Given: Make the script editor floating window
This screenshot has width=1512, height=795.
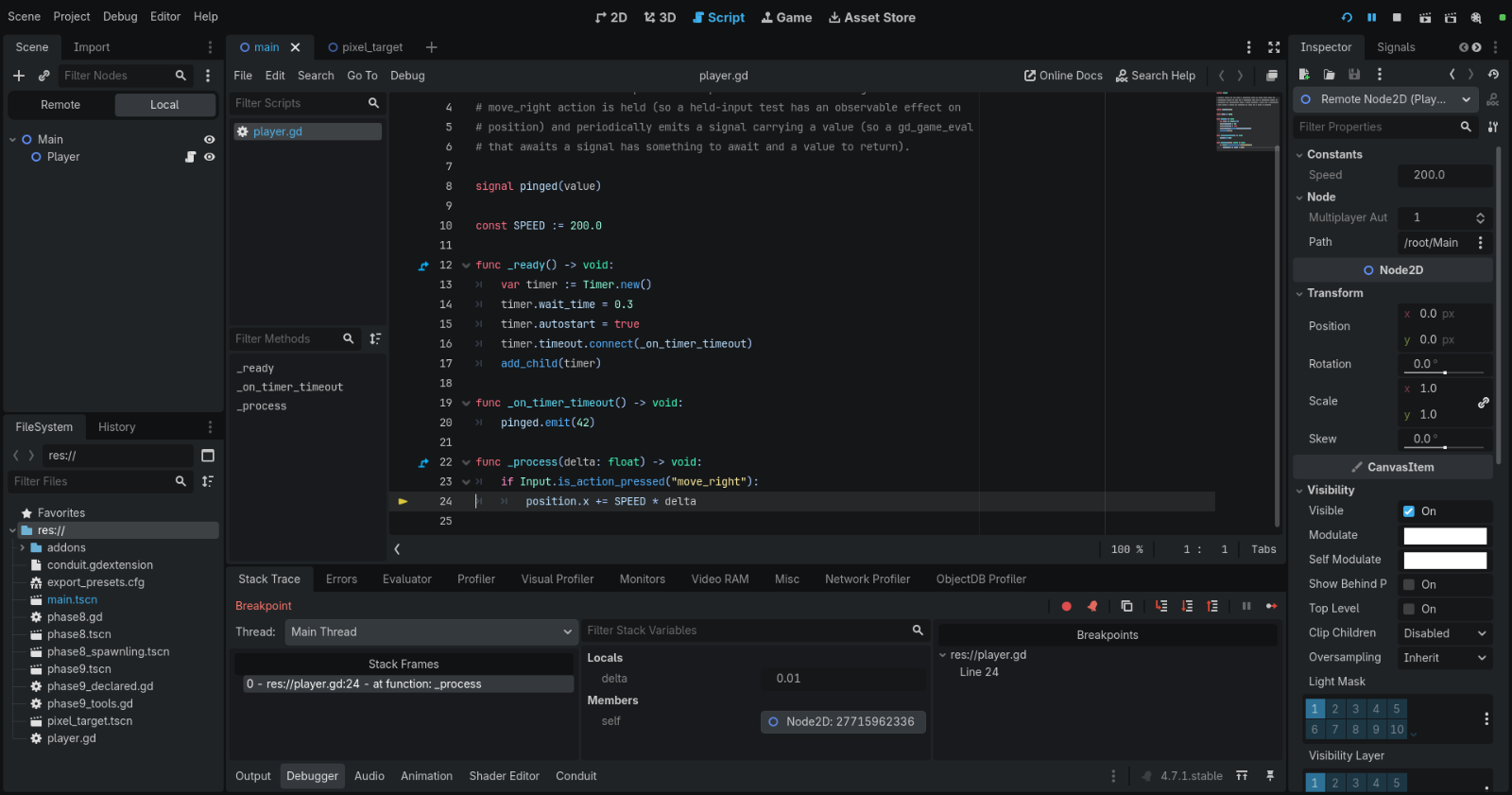Looking at the screenshot, I should [1272, 76].
